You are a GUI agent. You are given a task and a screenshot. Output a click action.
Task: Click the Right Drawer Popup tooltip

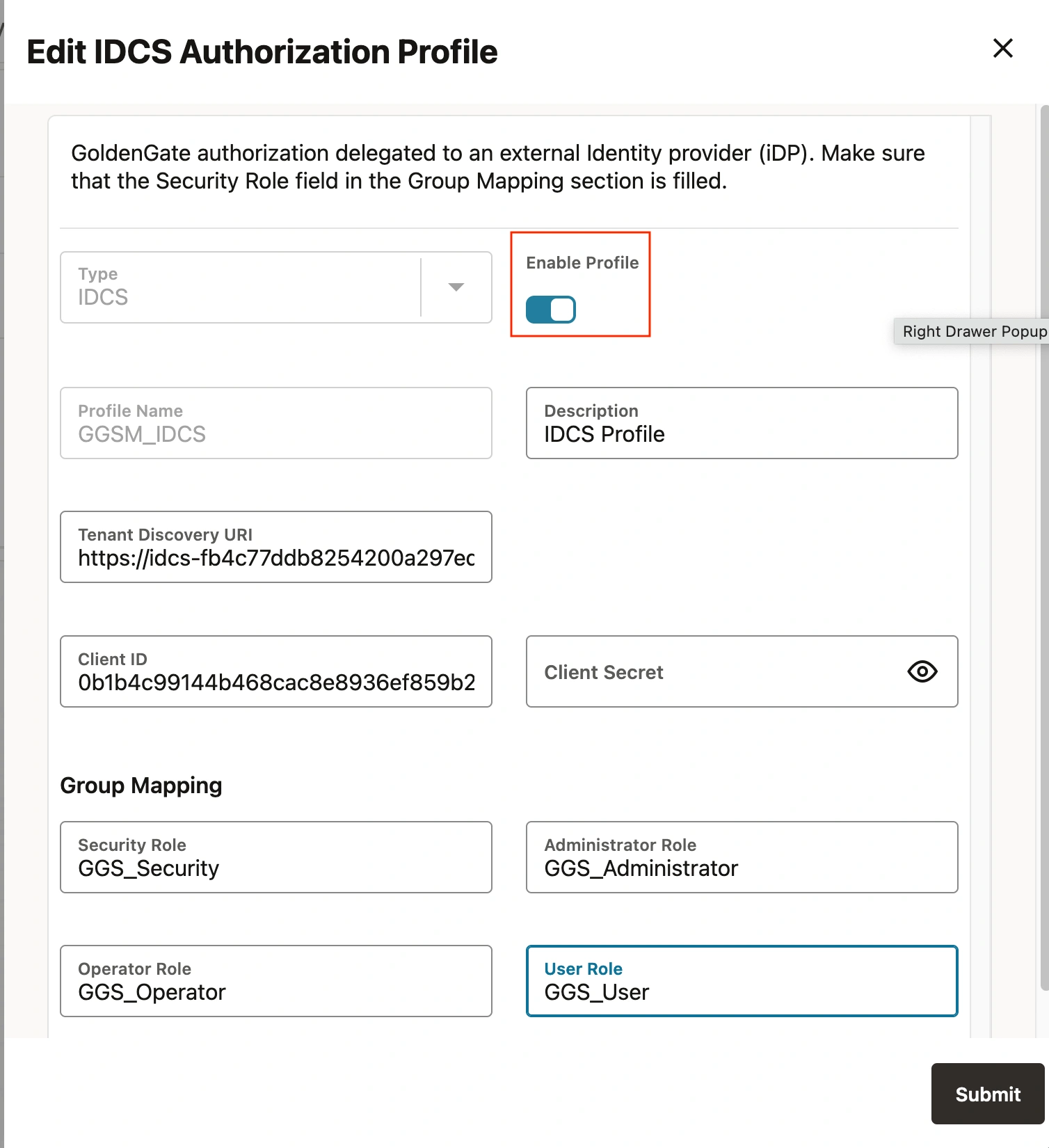973,331
